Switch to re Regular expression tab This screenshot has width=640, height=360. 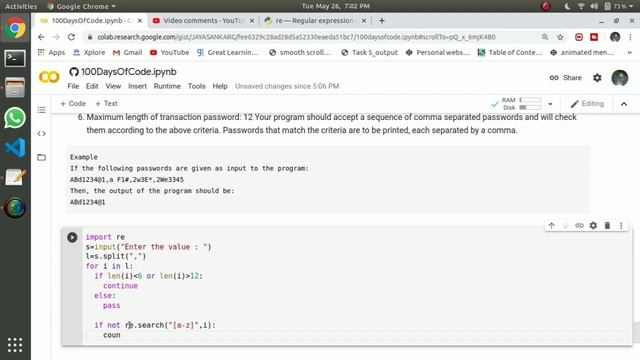pyautogui.click(x=314, y=20)
